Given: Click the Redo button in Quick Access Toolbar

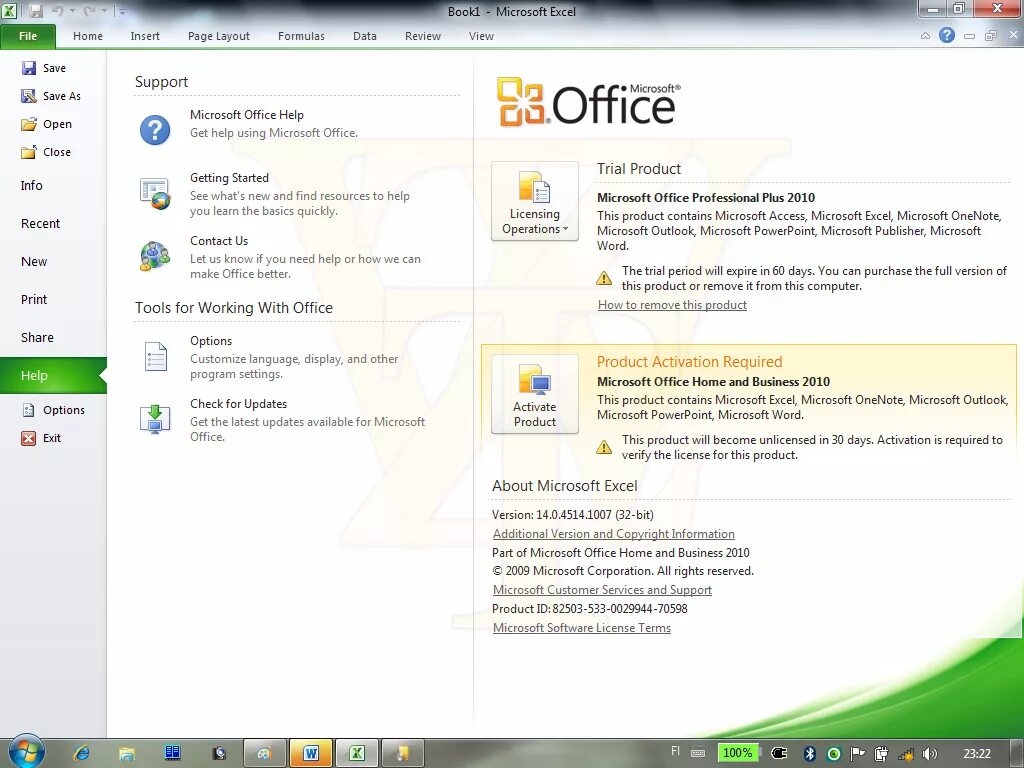Looking at the screenshot, I should point(89,11).
